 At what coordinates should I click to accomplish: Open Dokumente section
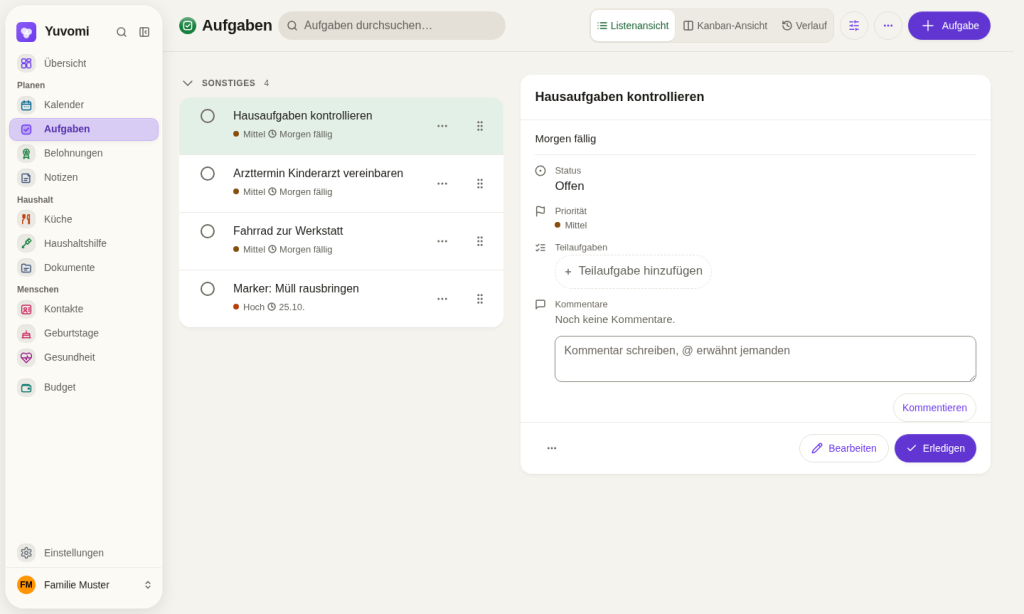coord(84,267)
